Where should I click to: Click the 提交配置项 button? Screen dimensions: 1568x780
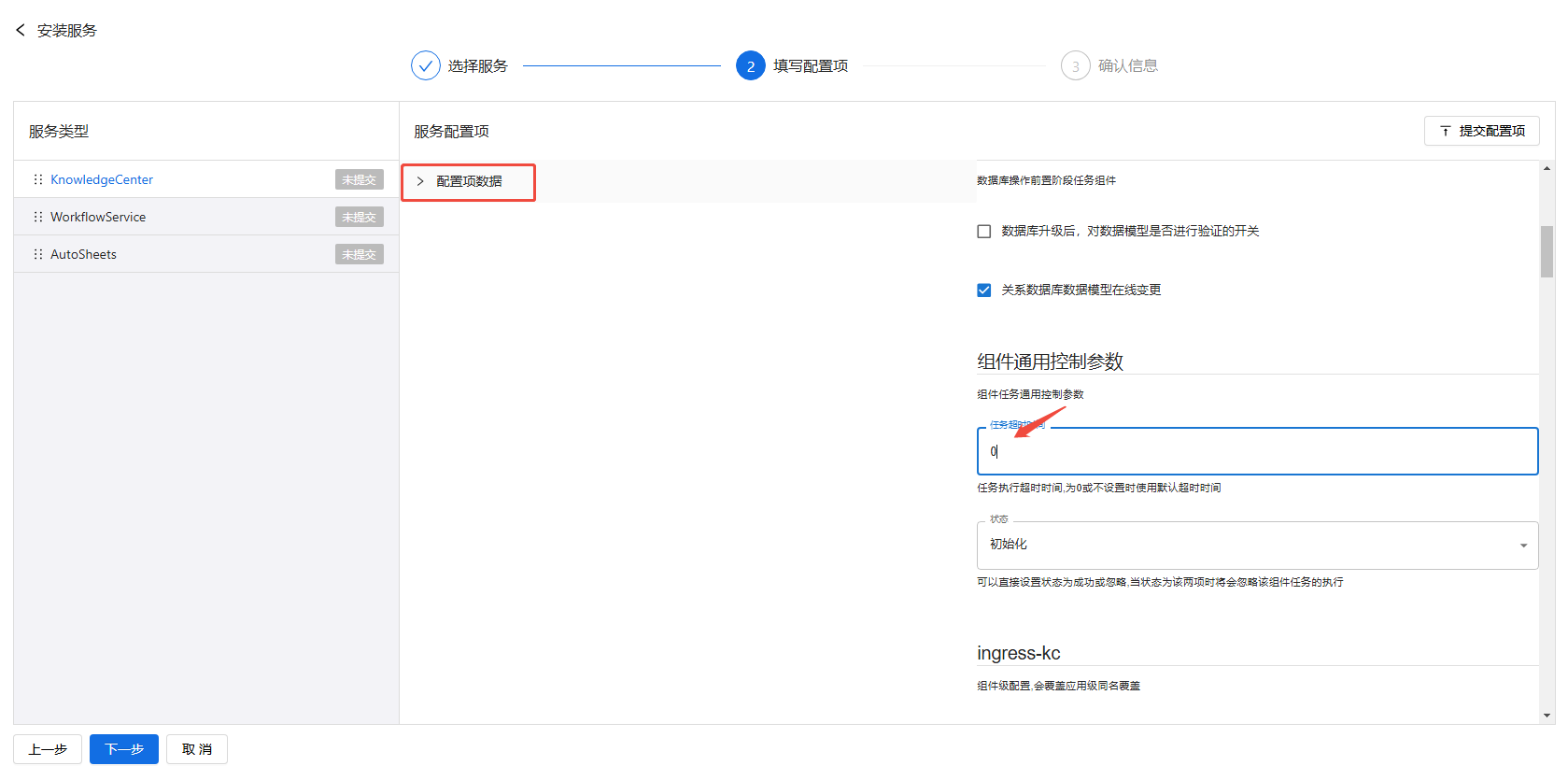tap(1482, 131)
